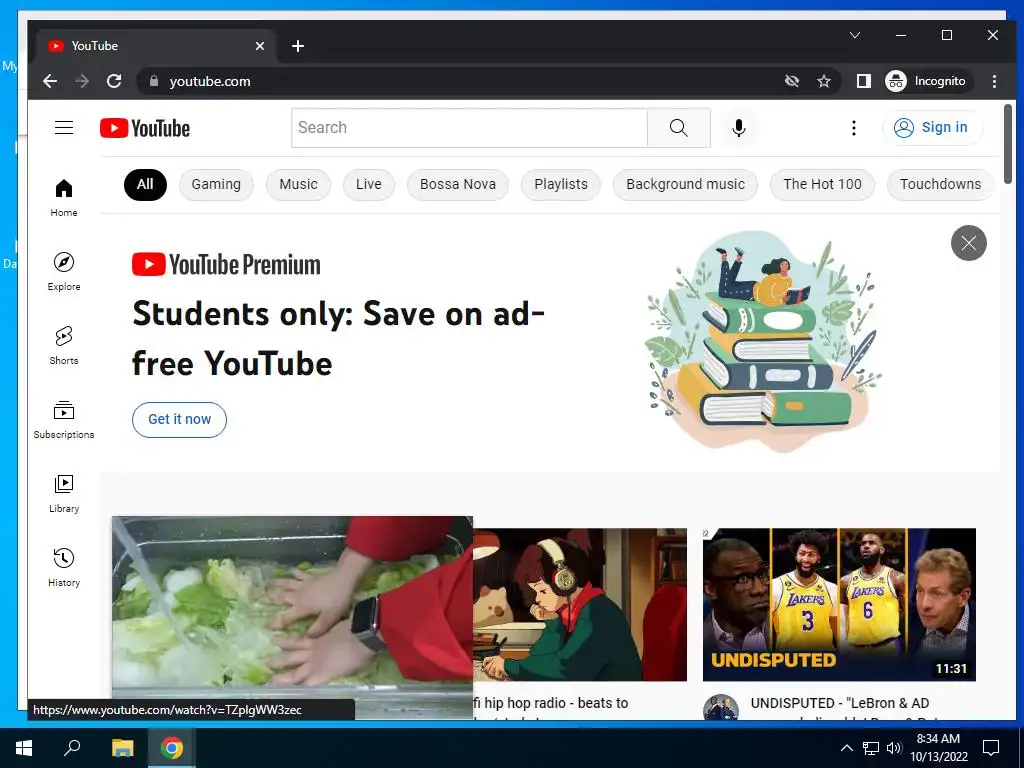Open Chrome three-dot menu
Image resolution: width=1024 pixels, height=768 pixels.
(x=994, y=81)
